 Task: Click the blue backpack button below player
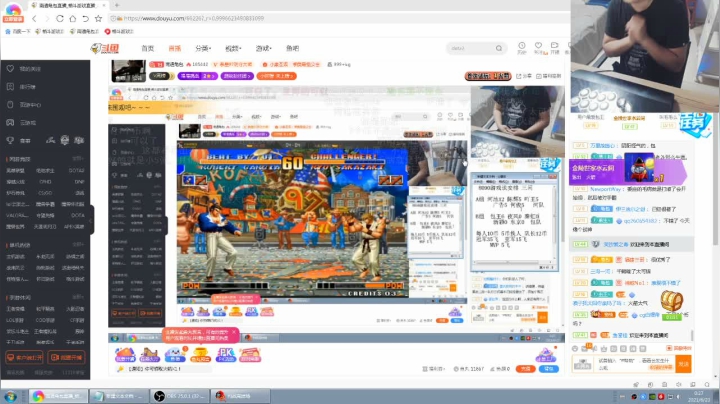548,369
